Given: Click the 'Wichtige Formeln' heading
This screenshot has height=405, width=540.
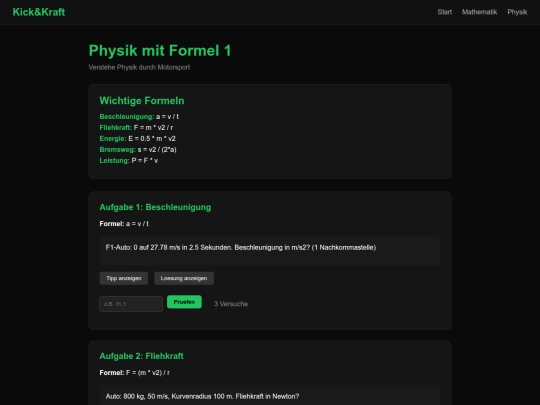Looking at the screenshot, I should coord(142,101).
